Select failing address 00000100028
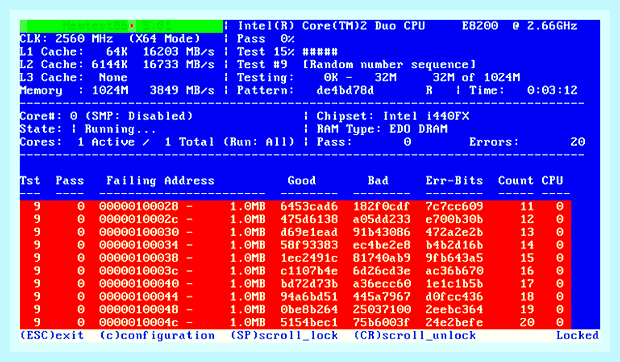Screen dimensions: 620x362 point(139,206)
